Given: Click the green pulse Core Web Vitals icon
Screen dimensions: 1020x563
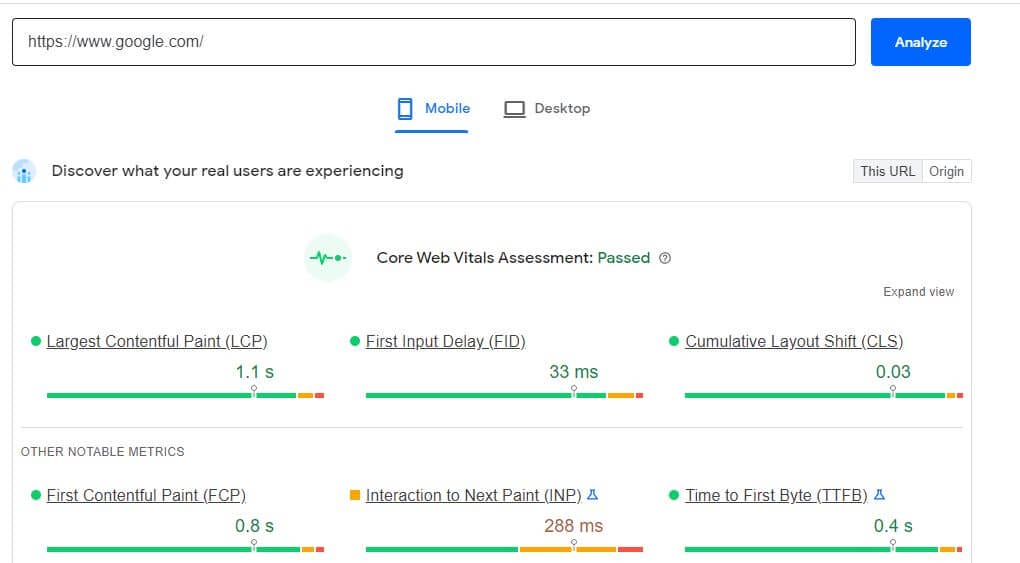Looking at the screenshot, I should tap(328, 258).
